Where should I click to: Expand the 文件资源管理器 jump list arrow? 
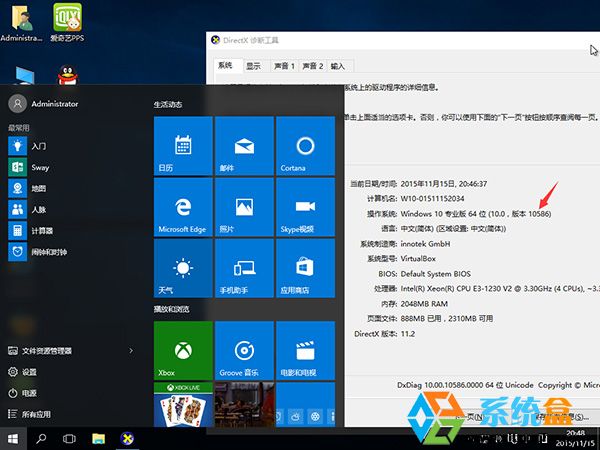[131, 351]
